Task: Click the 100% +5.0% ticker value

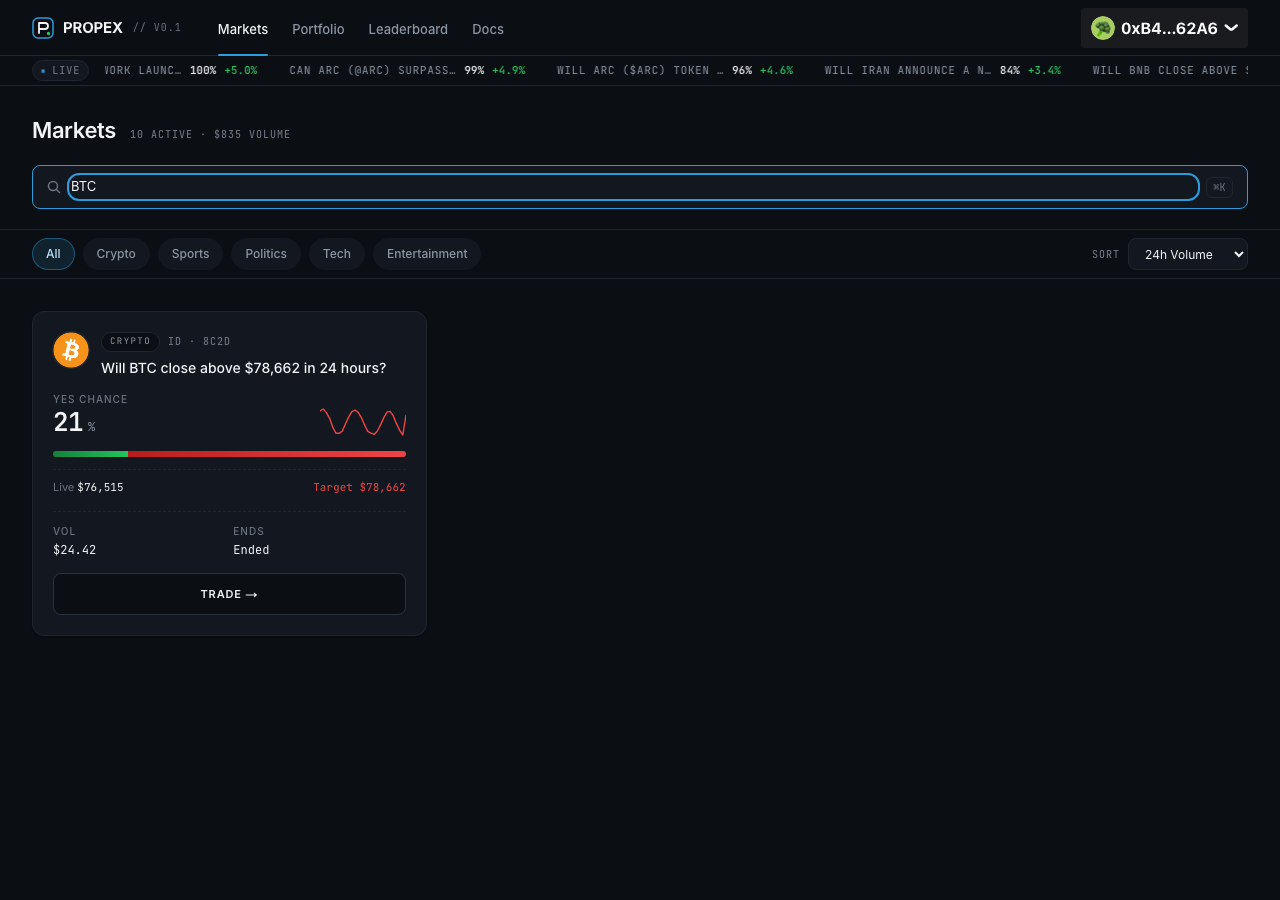Action: coord(223,70)
